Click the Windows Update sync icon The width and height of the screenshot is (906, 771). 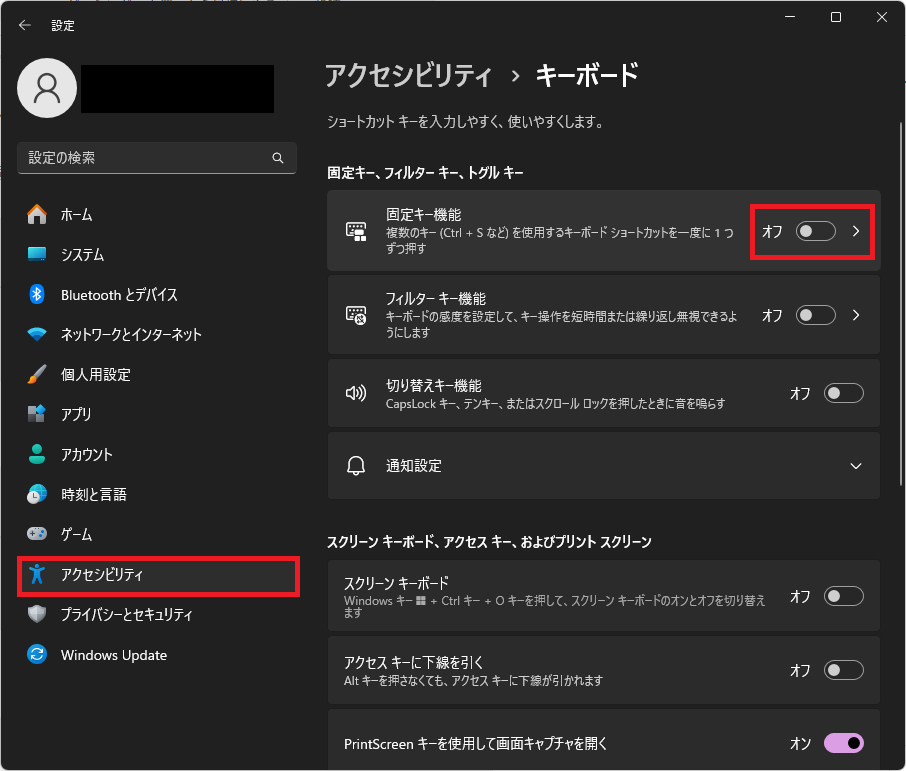point(37,655)
